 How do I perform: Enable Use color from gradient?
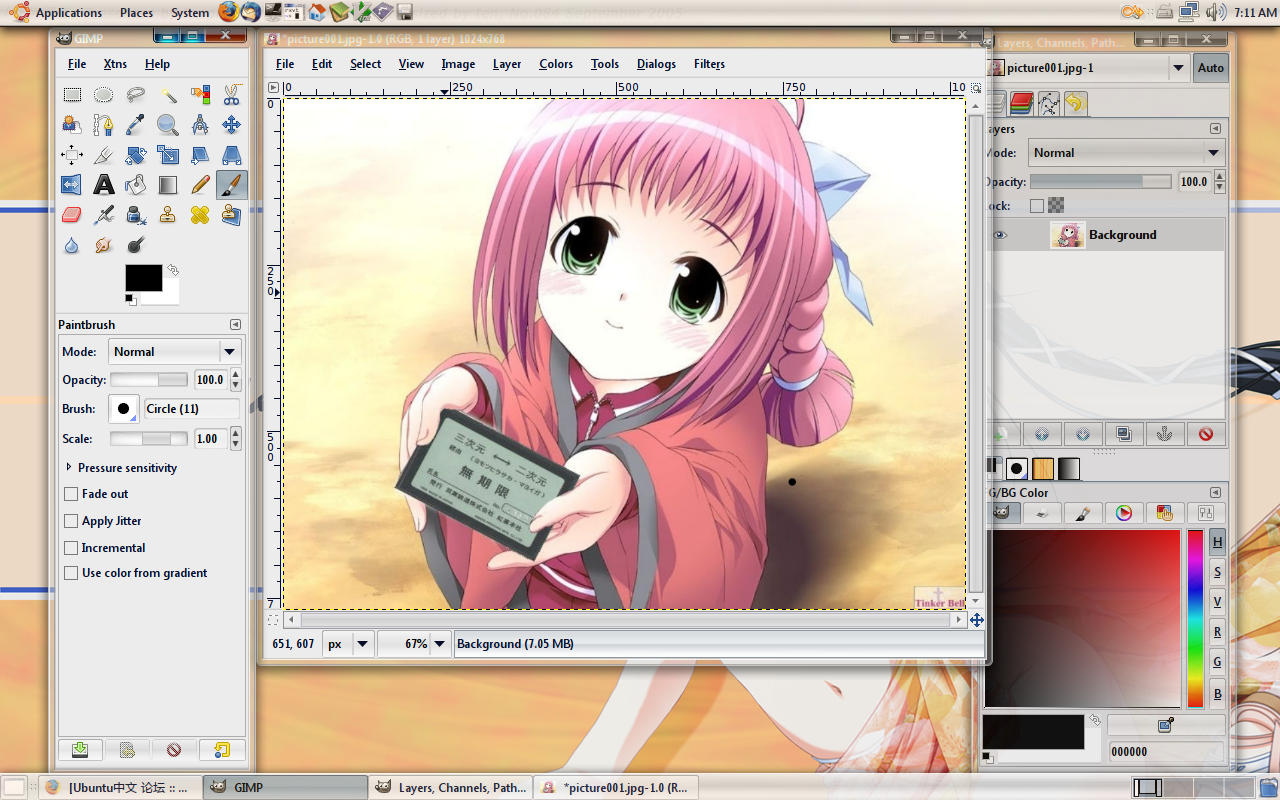click(x=71, y=573)
